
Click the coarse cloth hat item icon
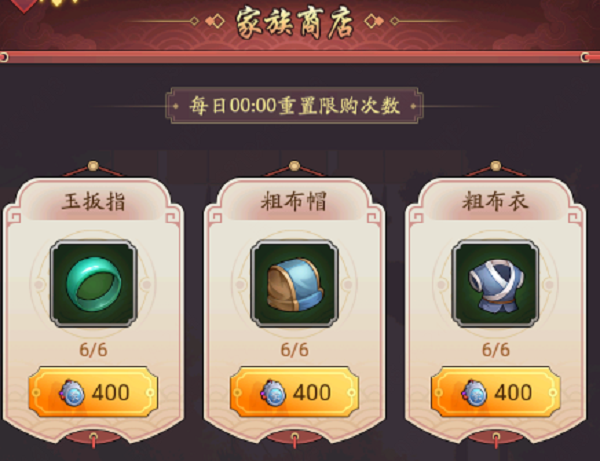(294, 283)
